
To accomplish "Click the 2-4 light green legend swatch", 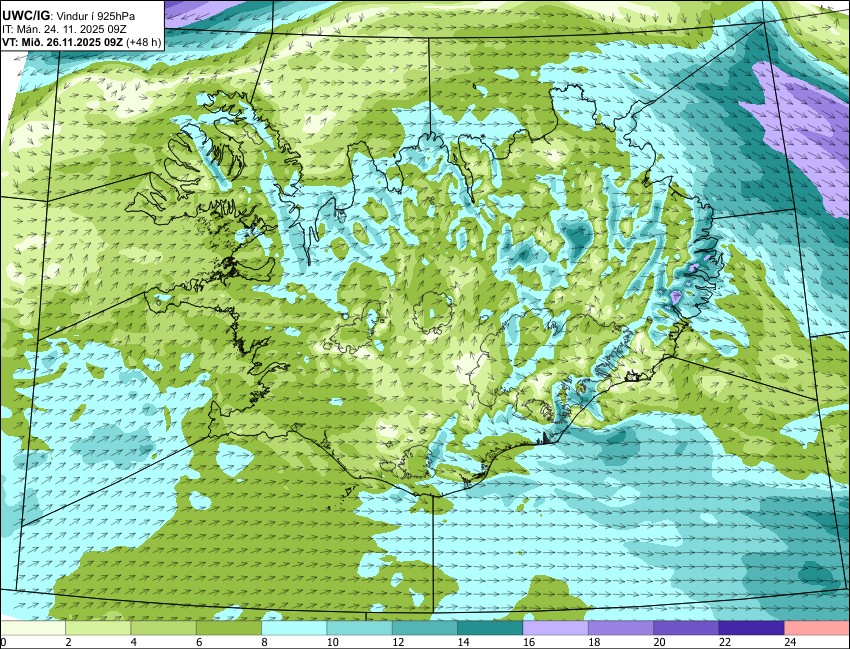I will 98,628.
